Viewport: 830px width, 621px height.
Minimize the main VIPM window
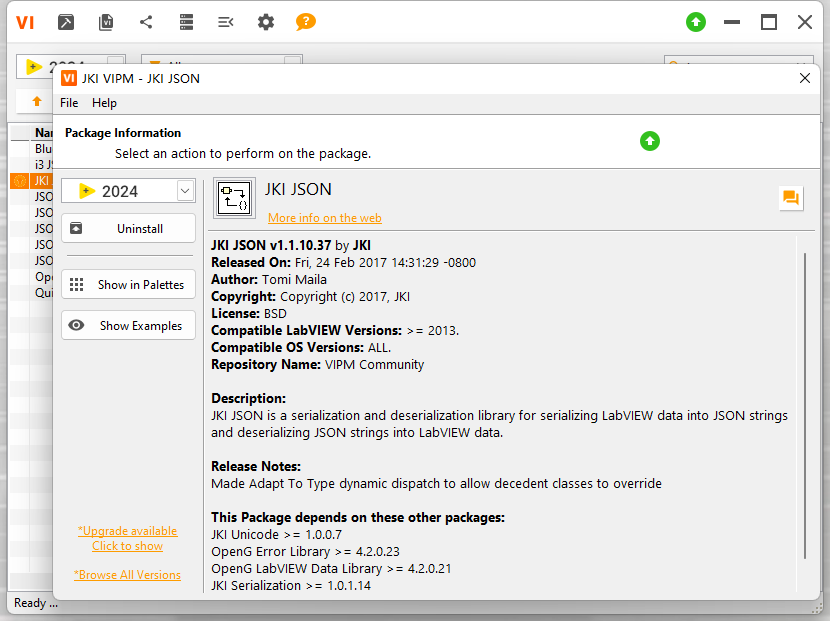pyautogui.click(x=732, y=22)
